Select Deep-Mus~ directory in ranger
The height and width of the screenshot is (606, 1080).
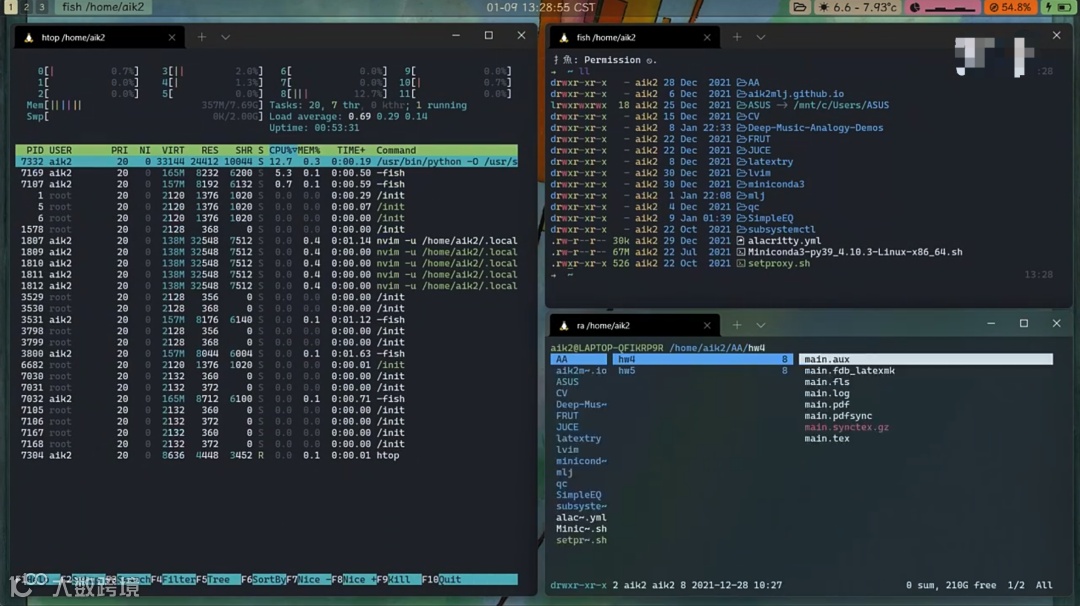click(581, 405)
